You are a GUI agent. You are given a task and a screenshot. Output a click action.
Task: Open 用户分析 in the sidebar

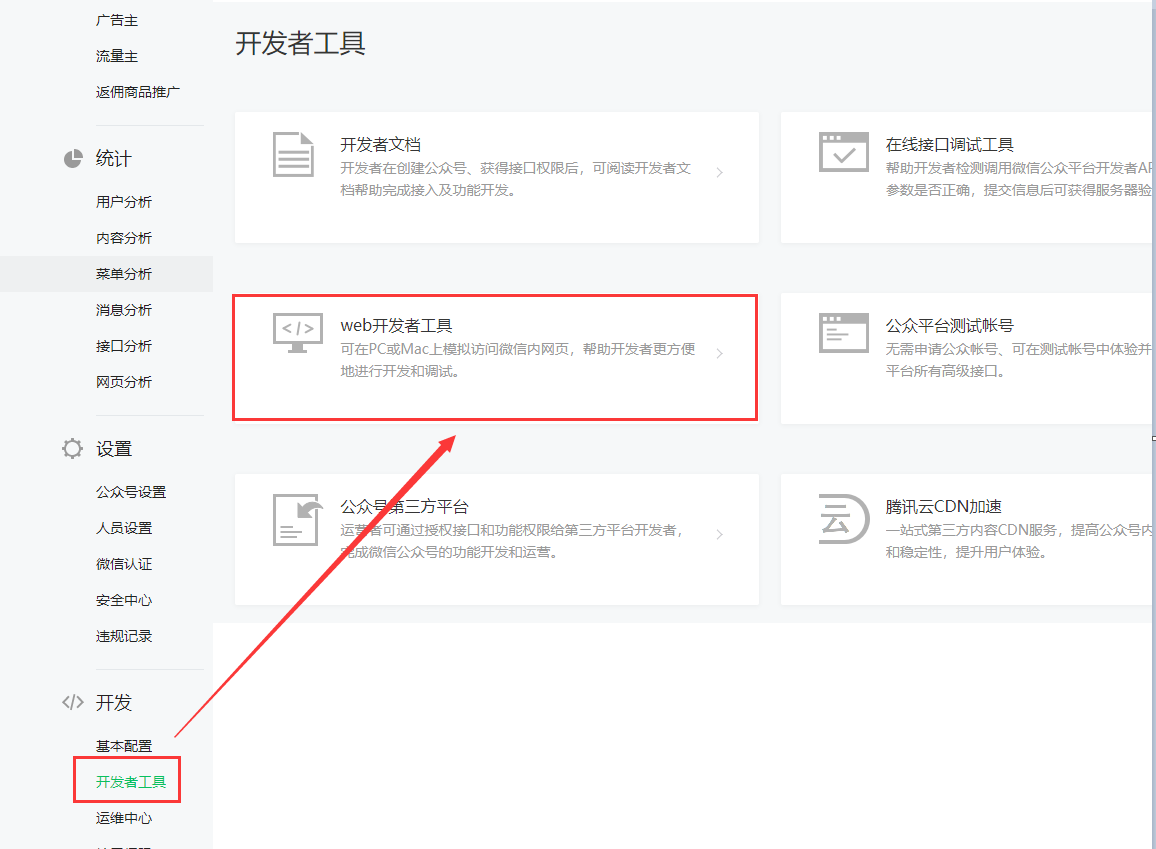tap(124, 202)
